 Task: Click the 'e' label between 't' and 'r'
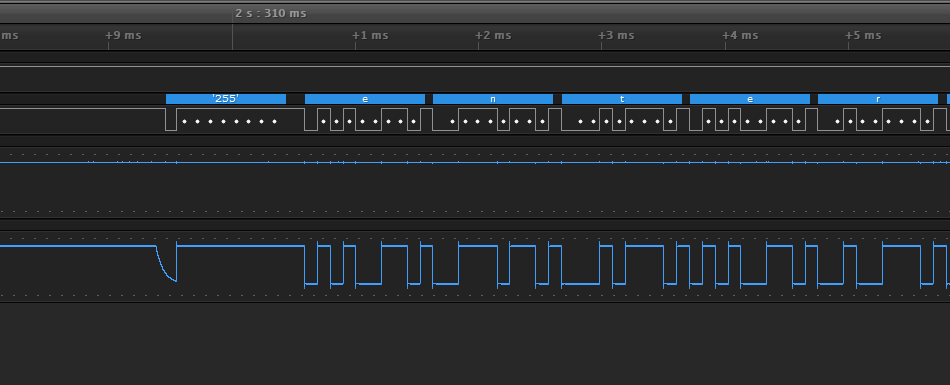(749, 99)
